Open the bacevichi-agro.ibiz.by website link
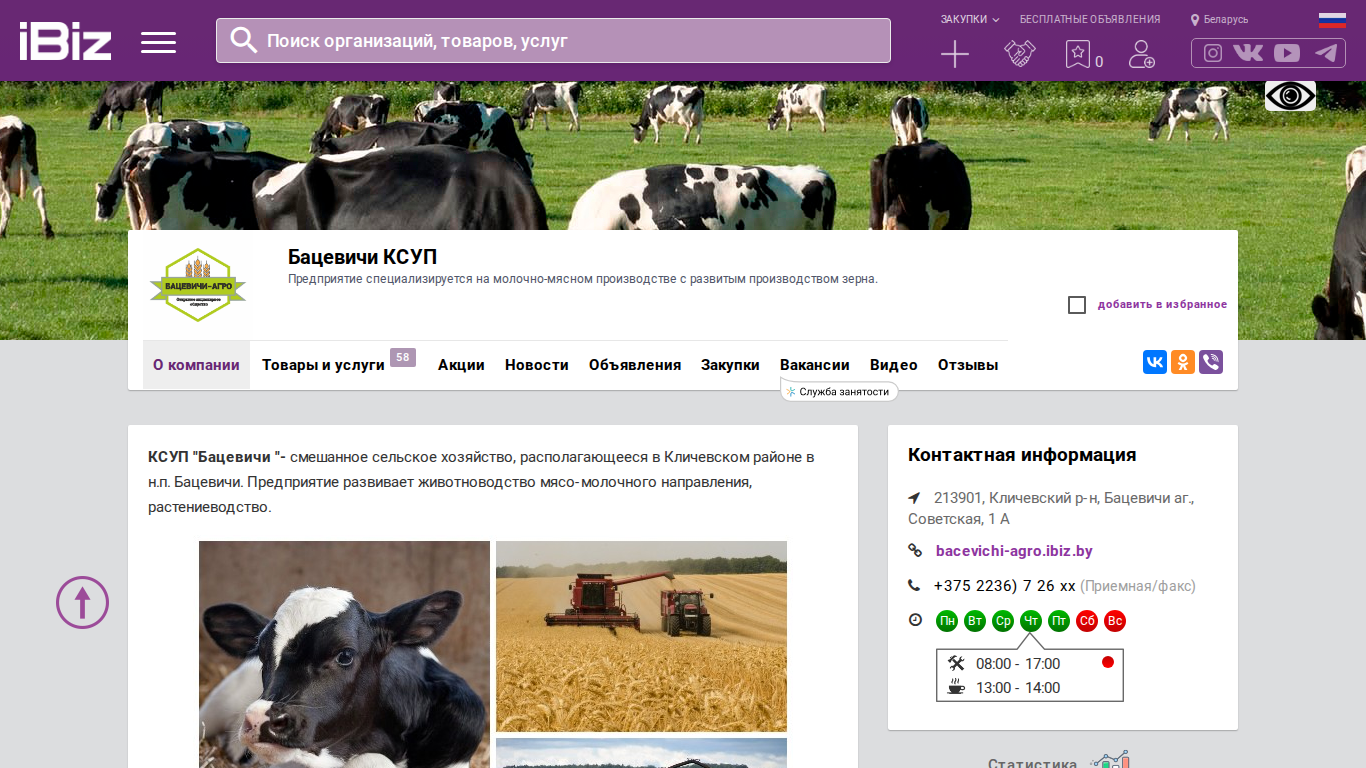The height and width of the screenshot is (768, 1366). 1014,551
